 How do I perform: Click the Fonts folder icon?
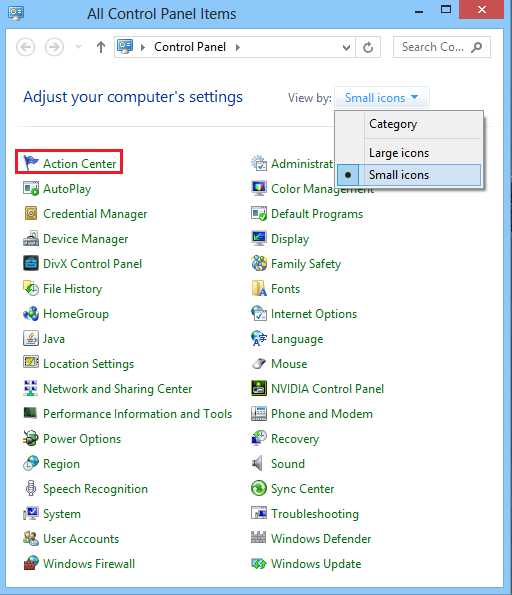[x=259, y=288]
